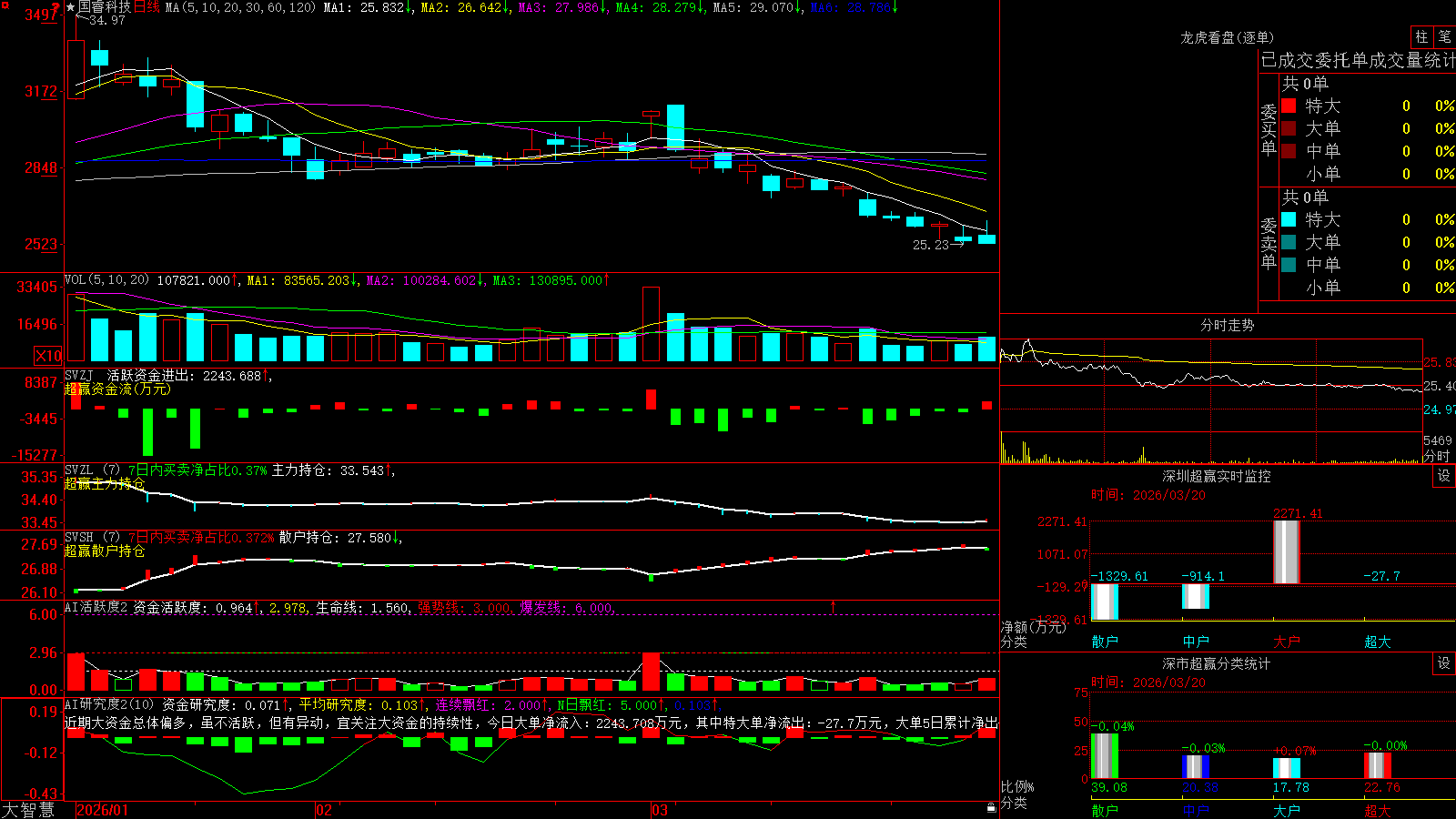Click the lock icon at chart bottom-right

tap(992, 807)
